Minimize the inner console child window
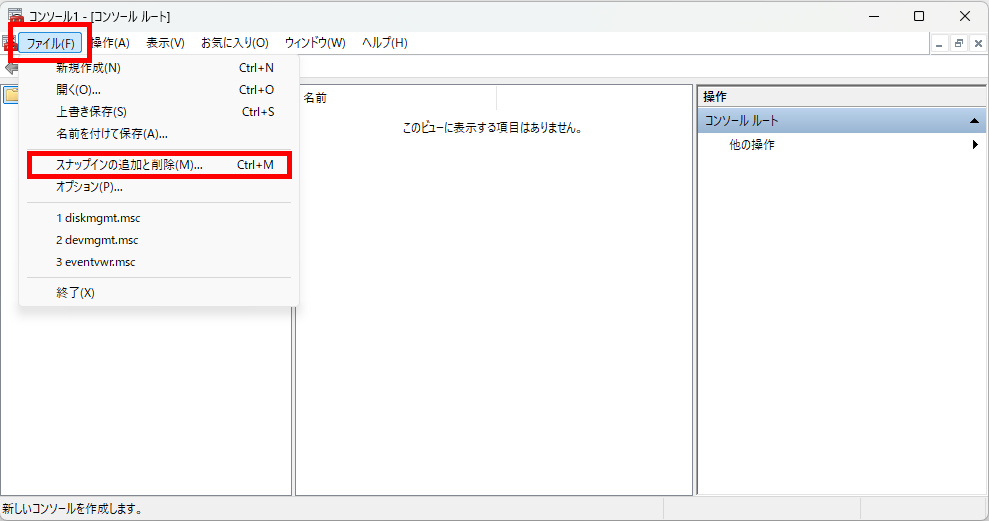 [x=939, y=43]
